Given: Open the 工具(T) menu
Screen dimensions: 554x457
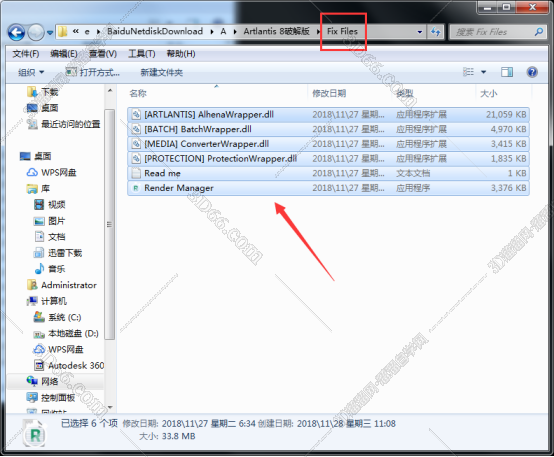Looking at the screenshot, I should [x=142, y=54].
